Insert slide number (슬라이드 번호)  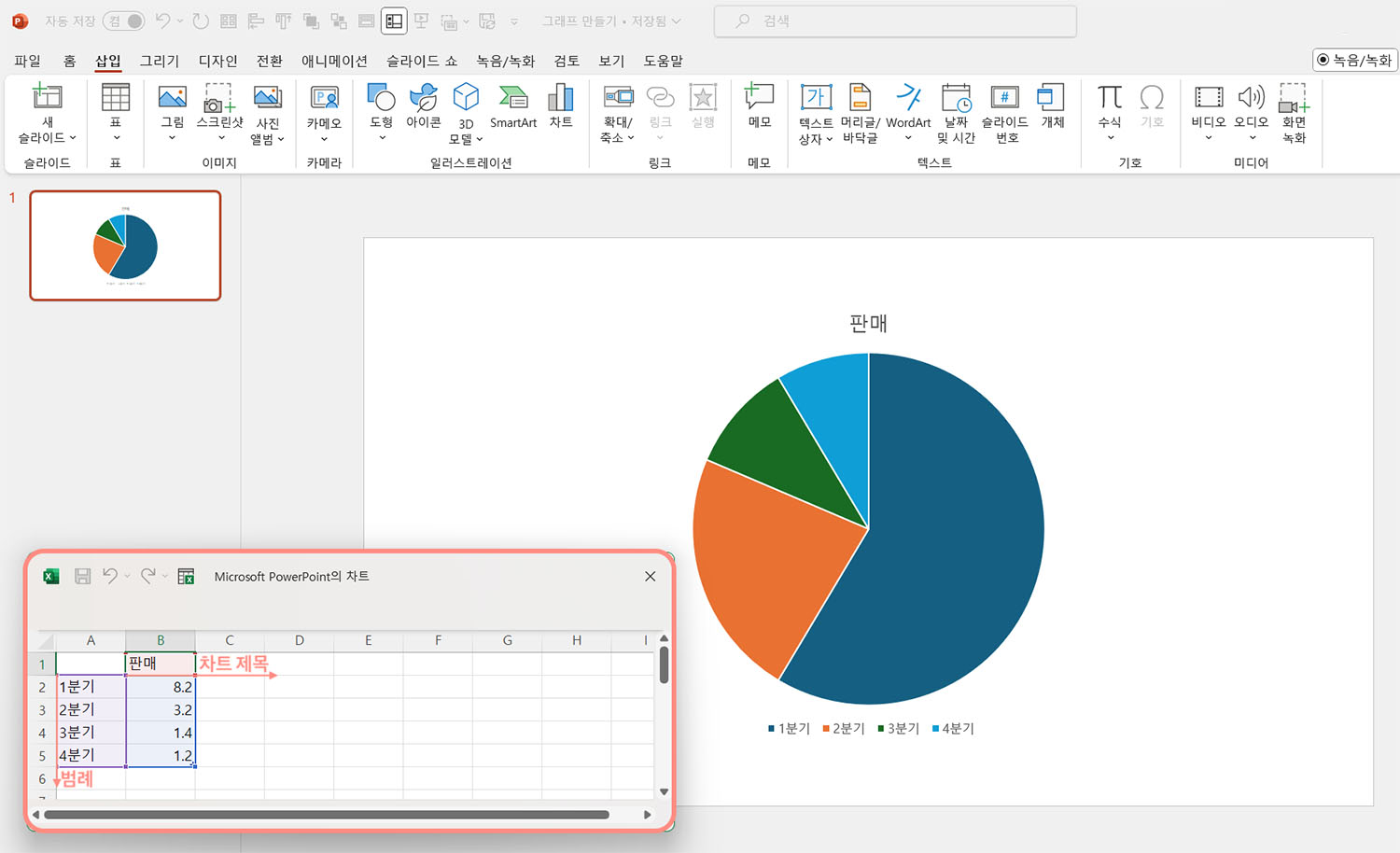click(1005, 112)
